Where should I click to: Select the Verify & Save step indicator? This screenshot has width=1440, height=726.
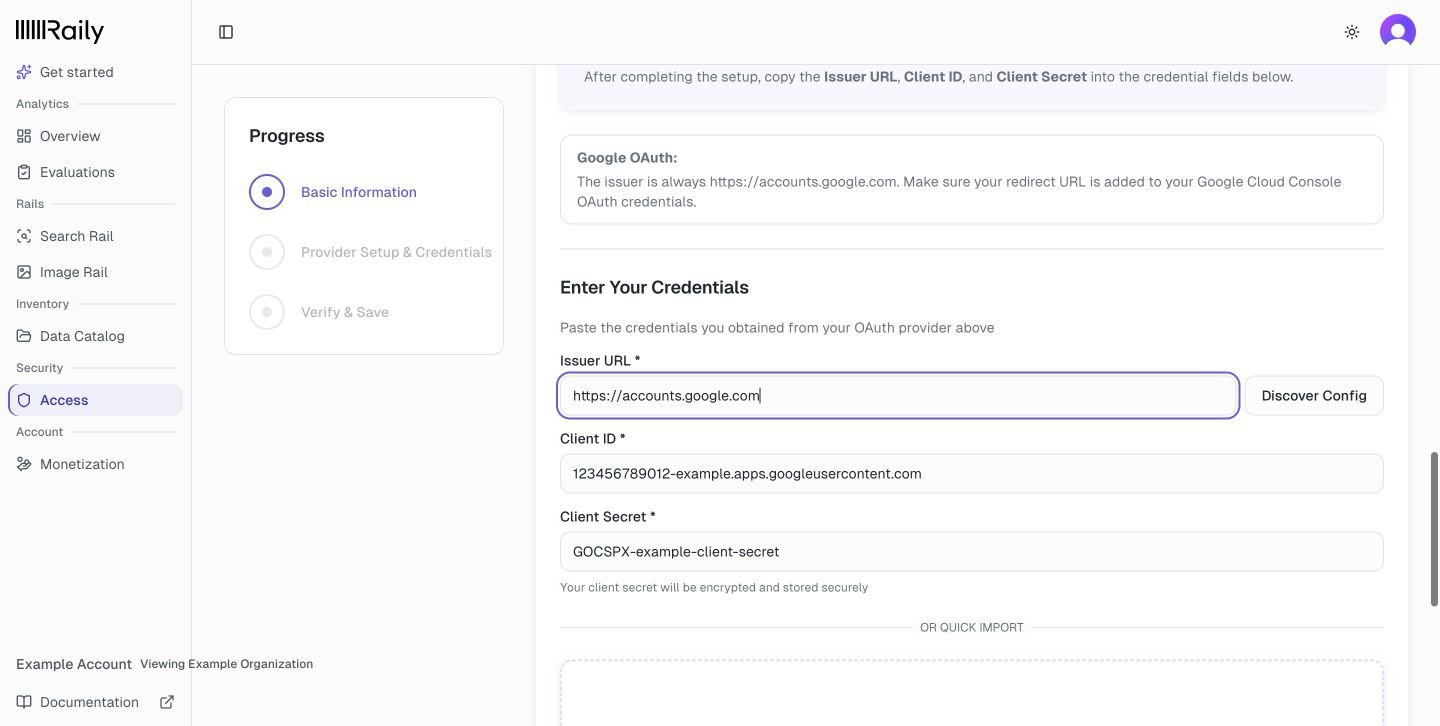click(267, 312)
